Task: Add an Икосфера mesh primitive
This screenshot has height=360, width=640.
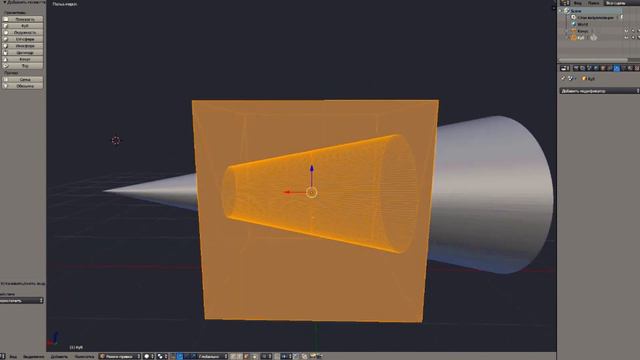Action: coord(23,46)
